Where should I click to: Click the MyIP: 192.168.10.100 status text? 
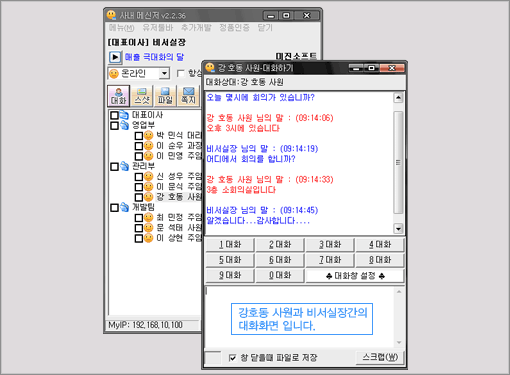click(x=145, y=325)
